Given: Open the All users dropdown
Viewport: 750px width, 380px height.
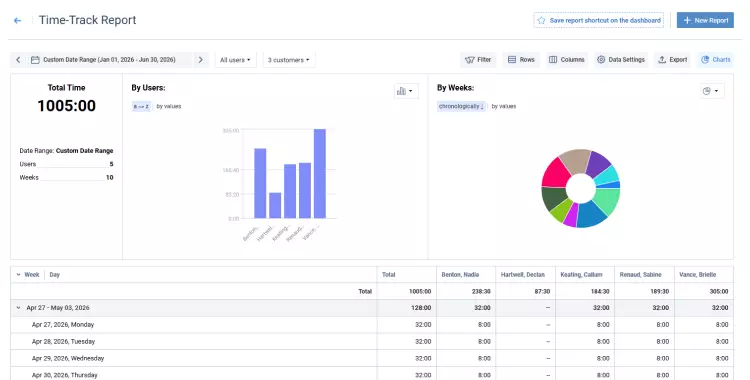Looking at the screenshot, I should (x=235, y=60).
